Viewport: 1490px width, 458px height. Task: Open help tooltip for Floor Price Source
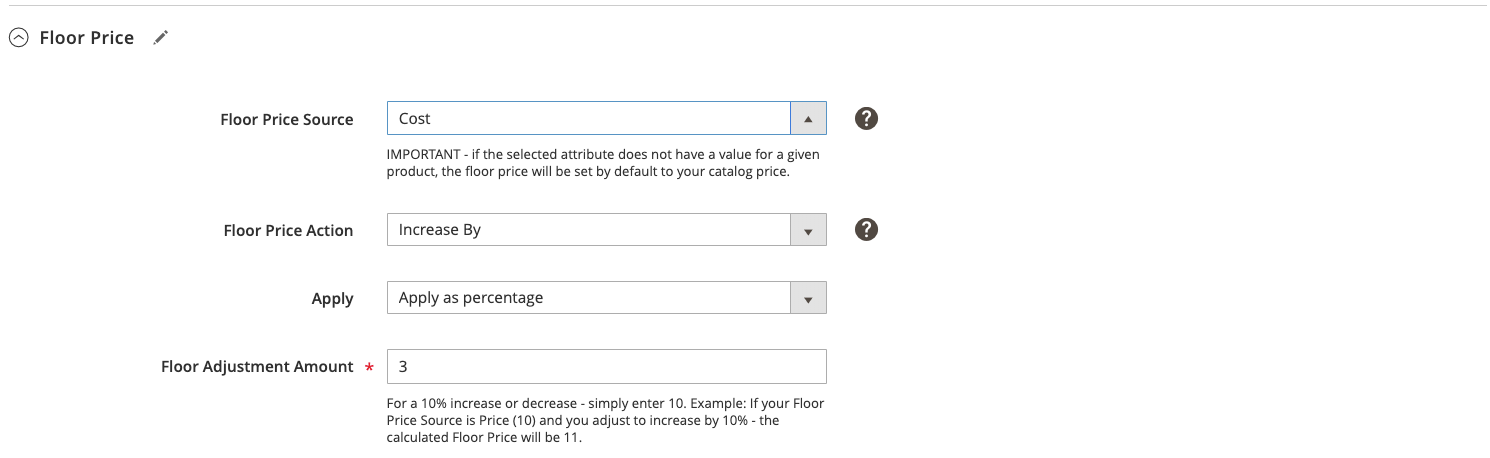(x=867, y=119)
